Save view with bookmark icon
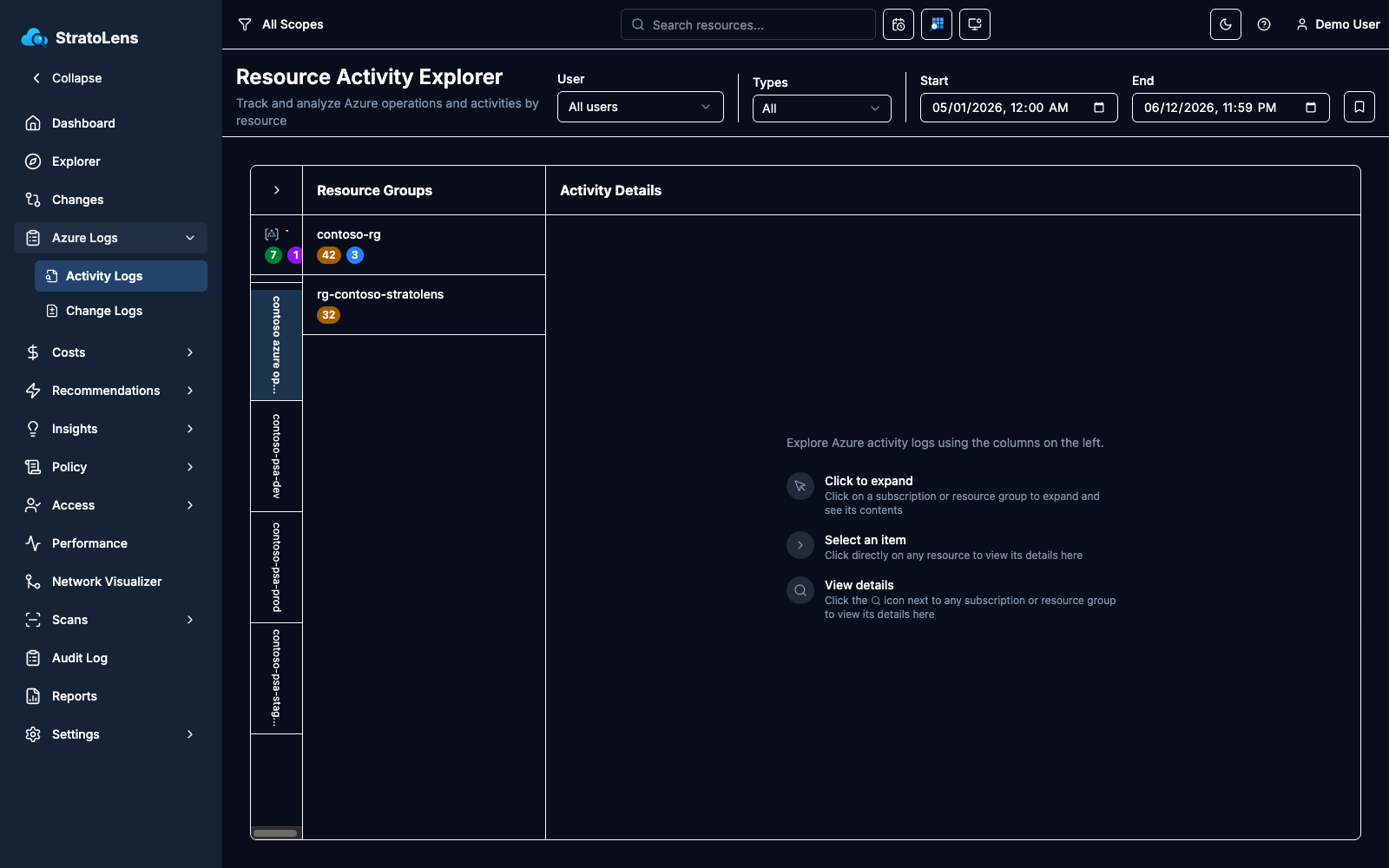This screenshot has width=1389, height=868. point(1359,107)
